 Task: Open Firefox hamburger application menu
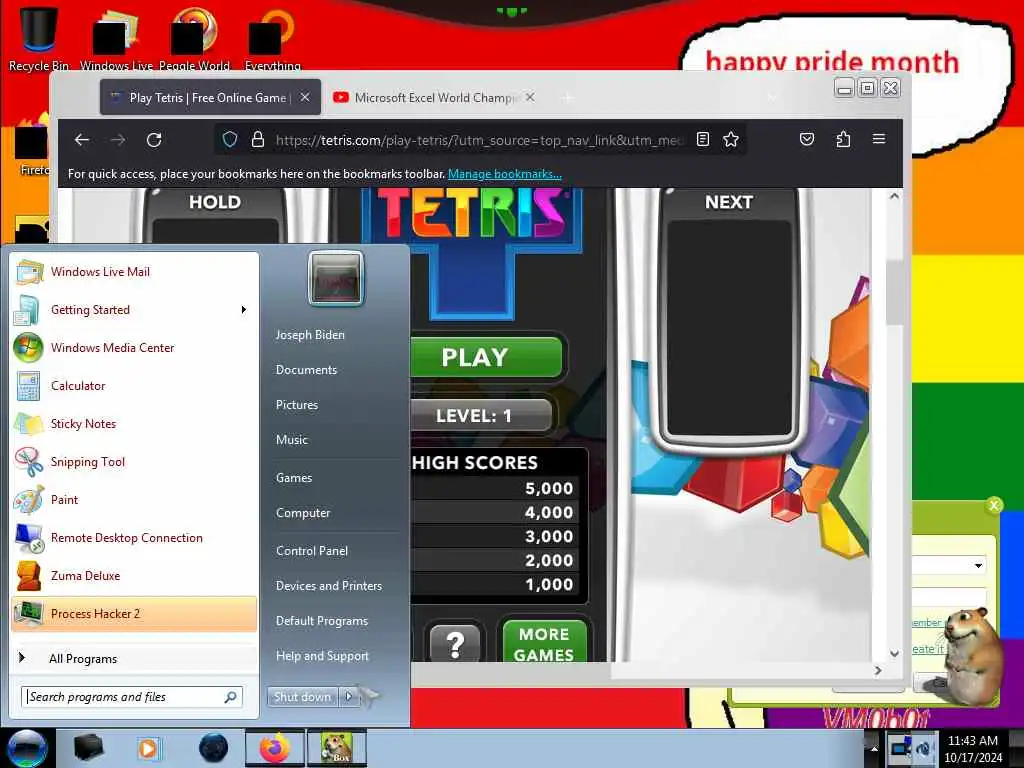point(879,139)
